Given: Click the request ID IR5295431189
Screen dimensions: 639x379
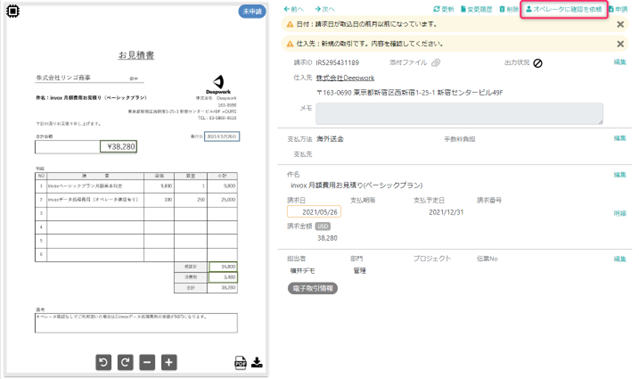Looking at the screenshot, I should pos(337,63).
